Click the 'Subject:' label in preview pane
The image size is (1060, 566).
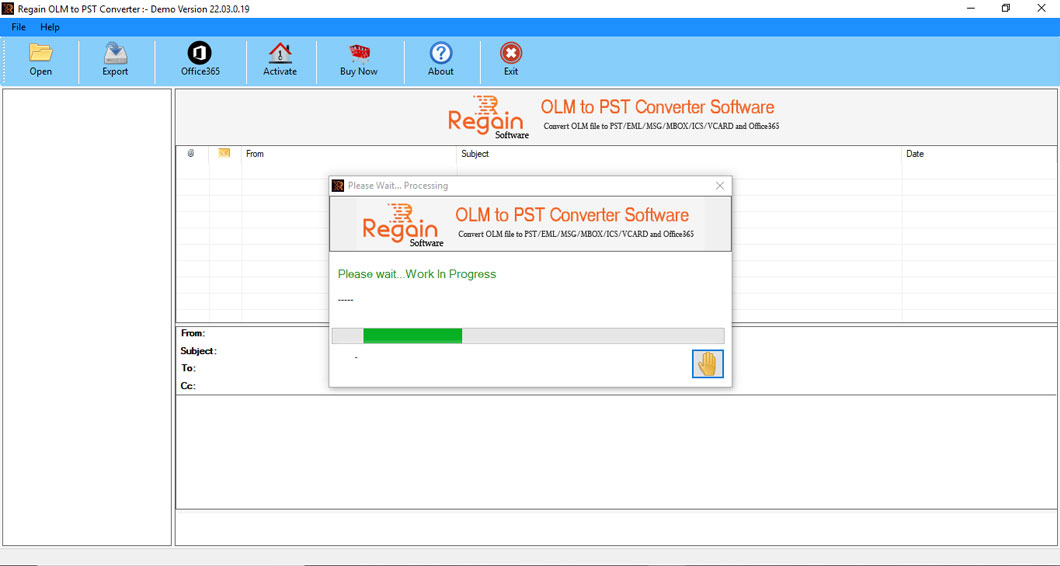coord(198,351)
